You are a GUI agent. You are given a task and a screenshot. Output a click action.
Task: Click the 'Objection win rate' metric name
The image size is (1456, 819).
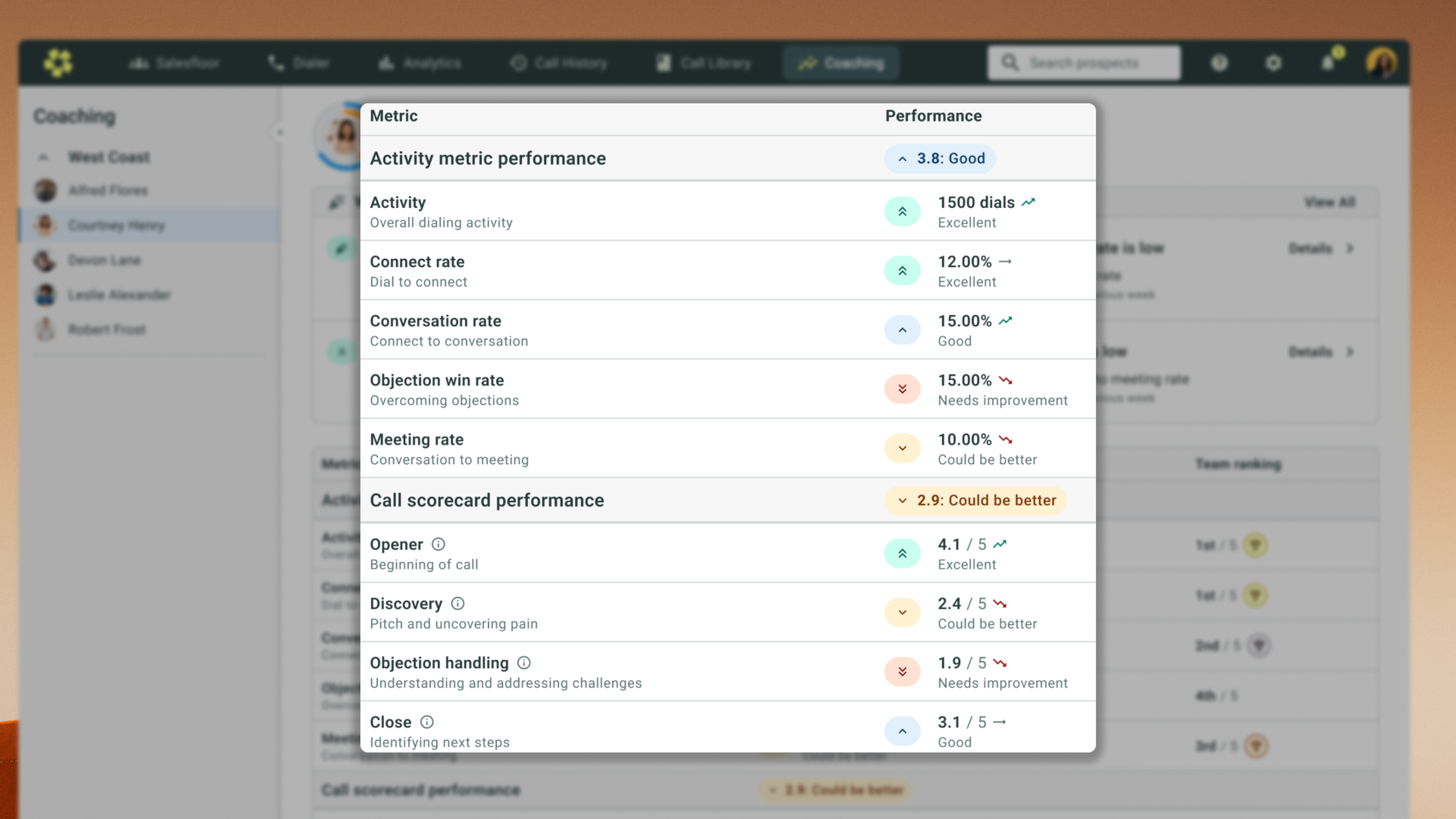tap(437, 380)
